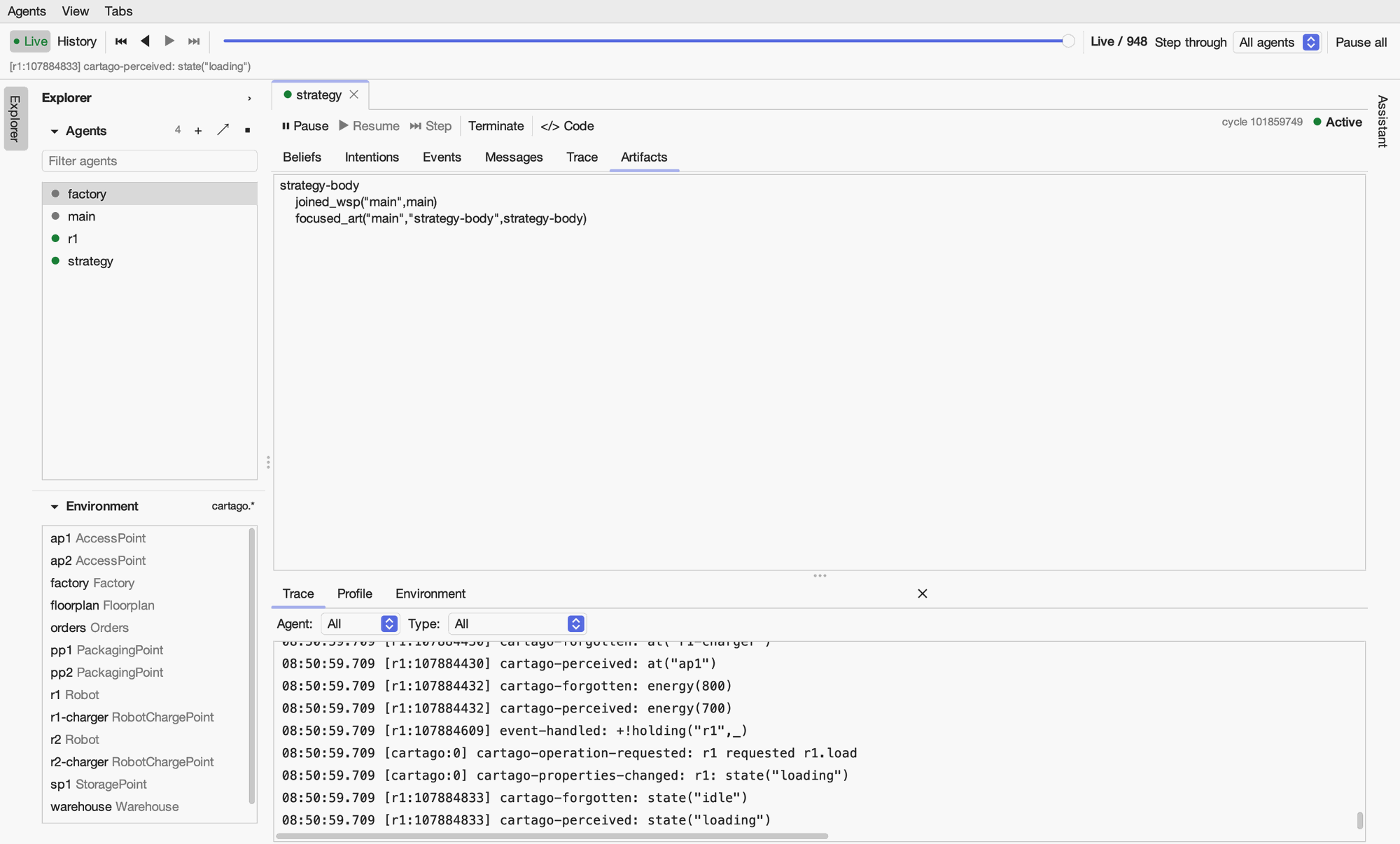1400x844 pixels.
Task: Click the stop square icon in Agents header
Action: (247, 131)
